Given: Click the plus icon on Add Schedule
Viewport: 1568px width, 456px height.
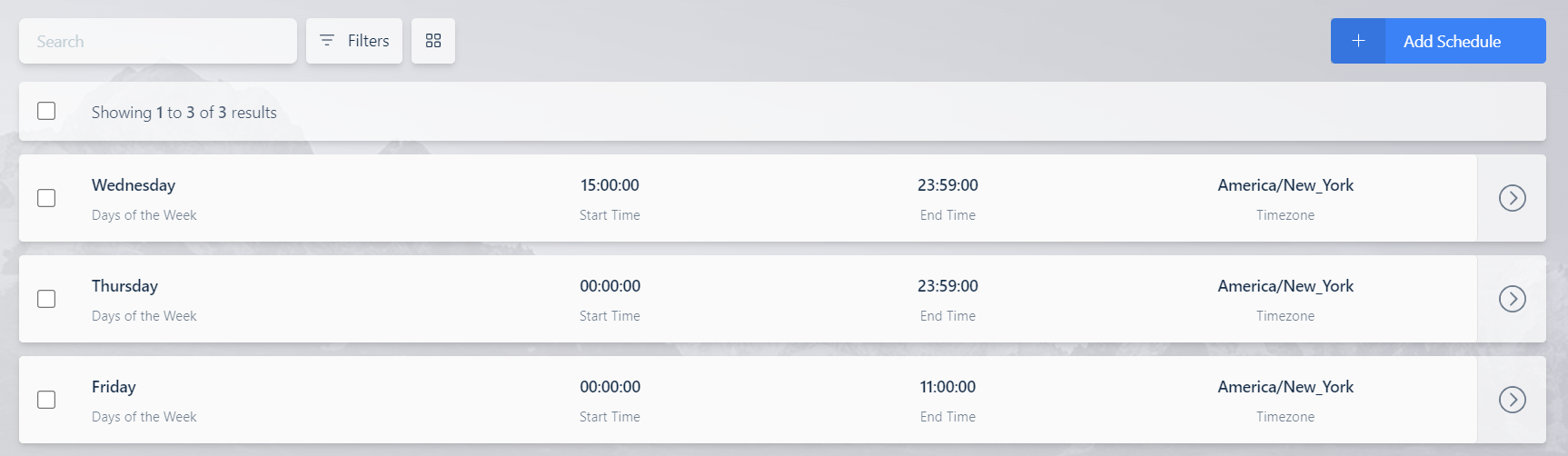Looking at the screenshot, I should click(1358, 41).
